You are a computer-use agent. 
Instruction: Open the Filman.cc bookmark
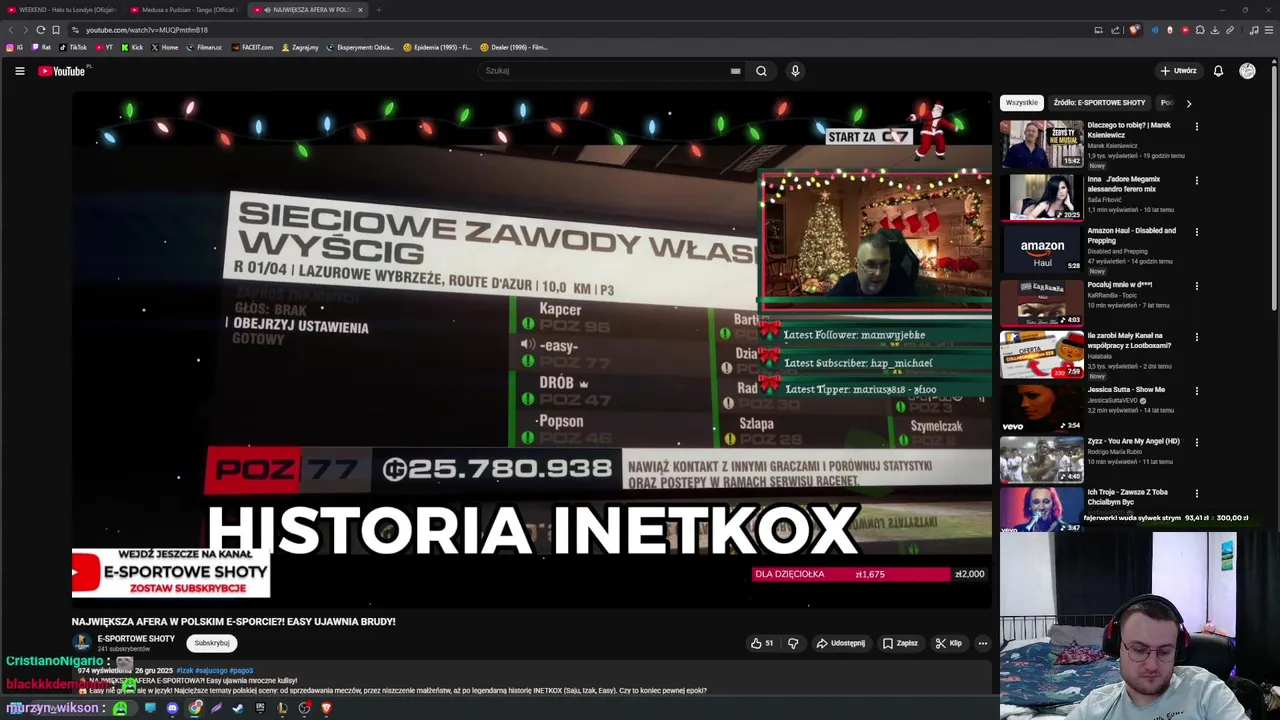click(x=204, y=47)
